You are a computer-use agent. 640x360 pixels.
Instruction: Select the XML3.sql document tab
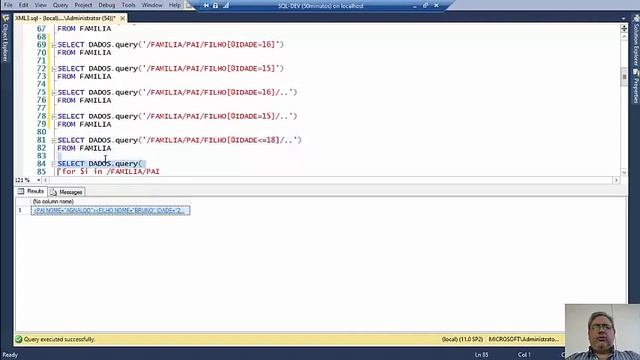[65, 18]
